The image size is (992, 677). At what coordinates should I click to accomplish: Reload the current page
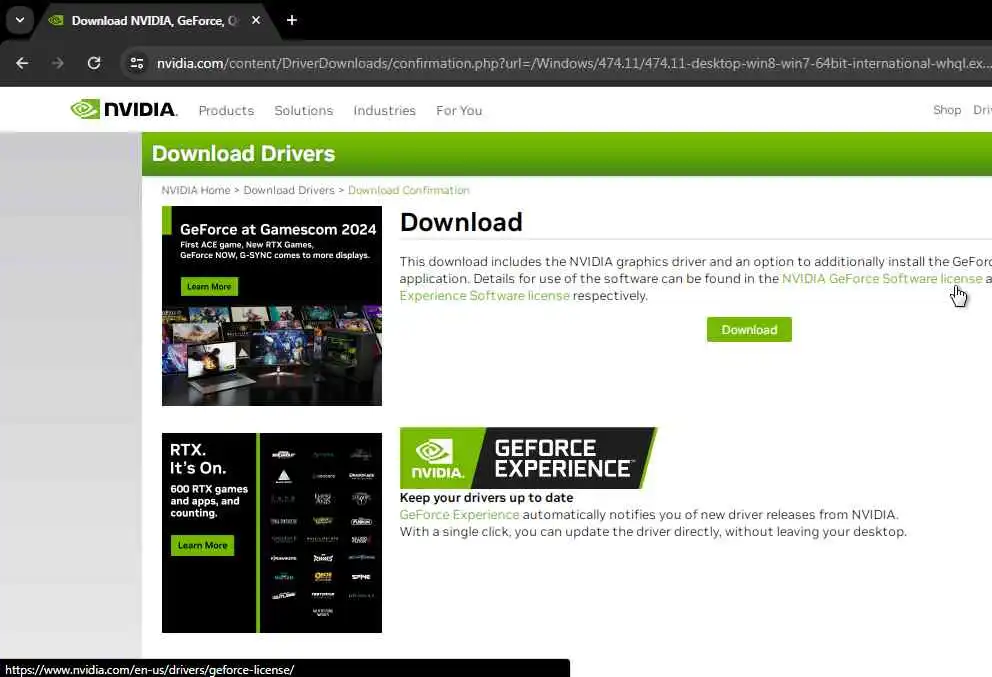(x=94, y=63)
